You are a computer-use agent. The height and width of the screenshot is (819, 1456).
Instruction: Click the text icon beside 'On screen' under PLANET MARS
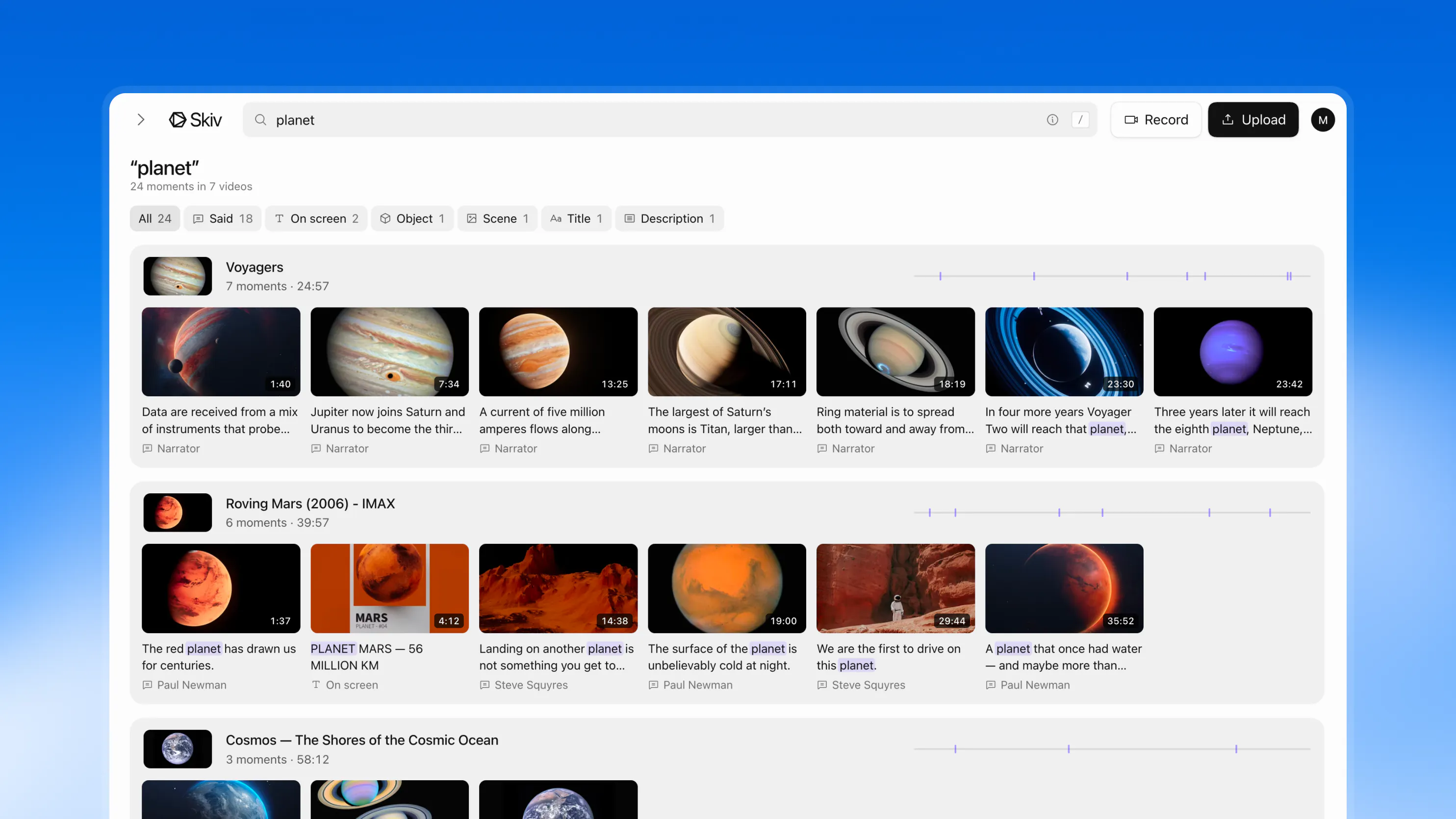(316, 685)
